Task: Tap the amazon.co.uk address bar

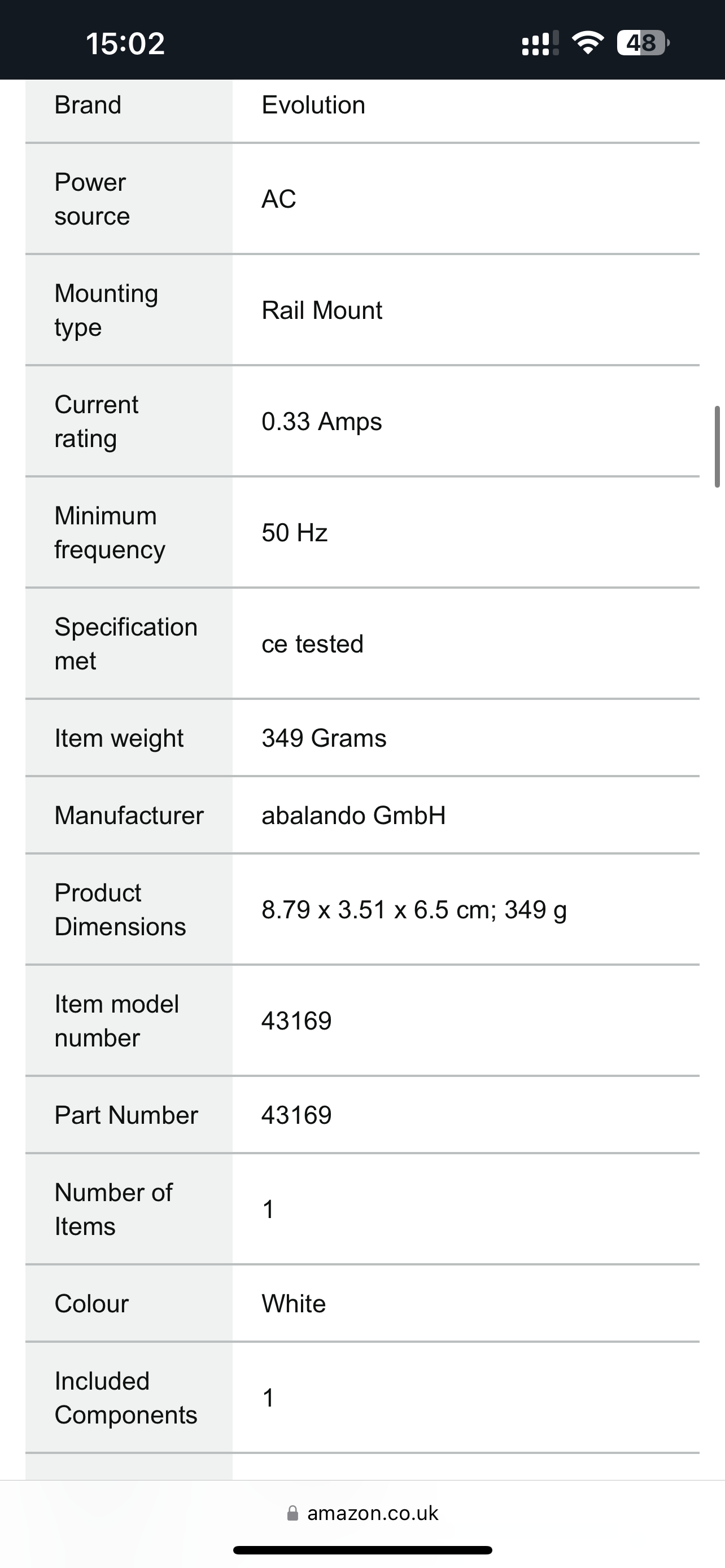Action: tap(363, 1513)
